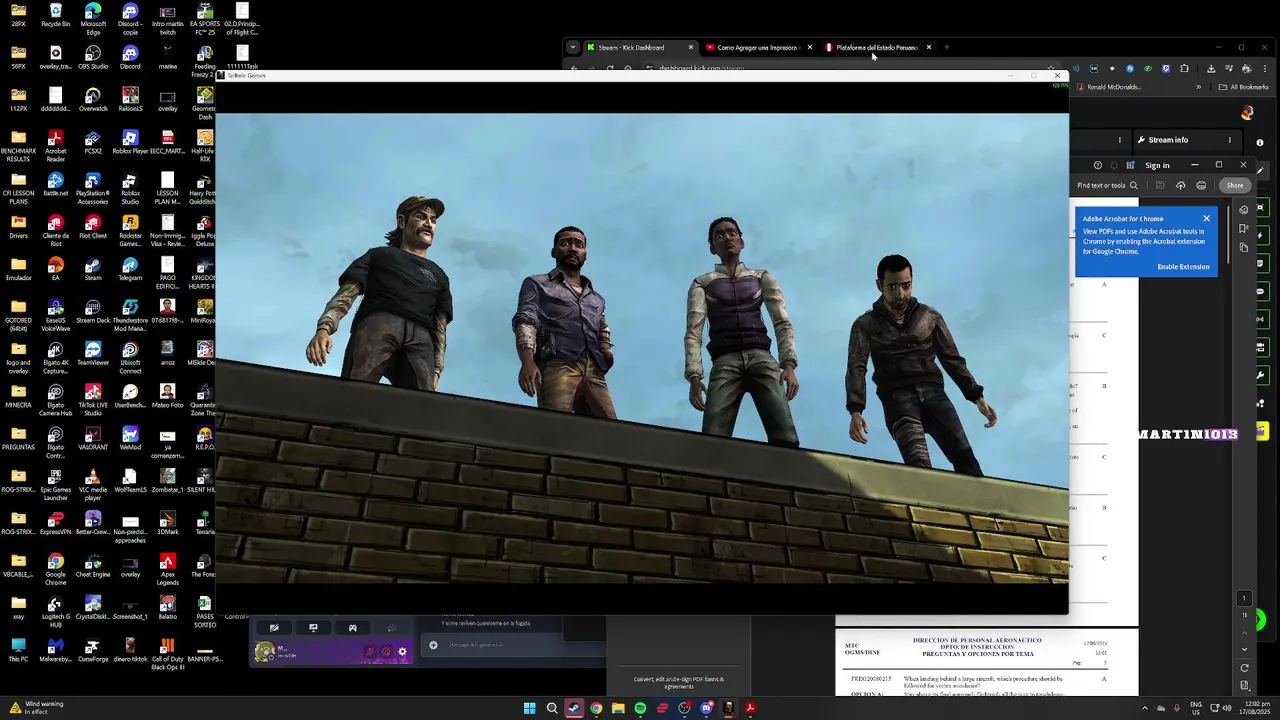Open Chrome downloads icon

tap(1211, 69)
